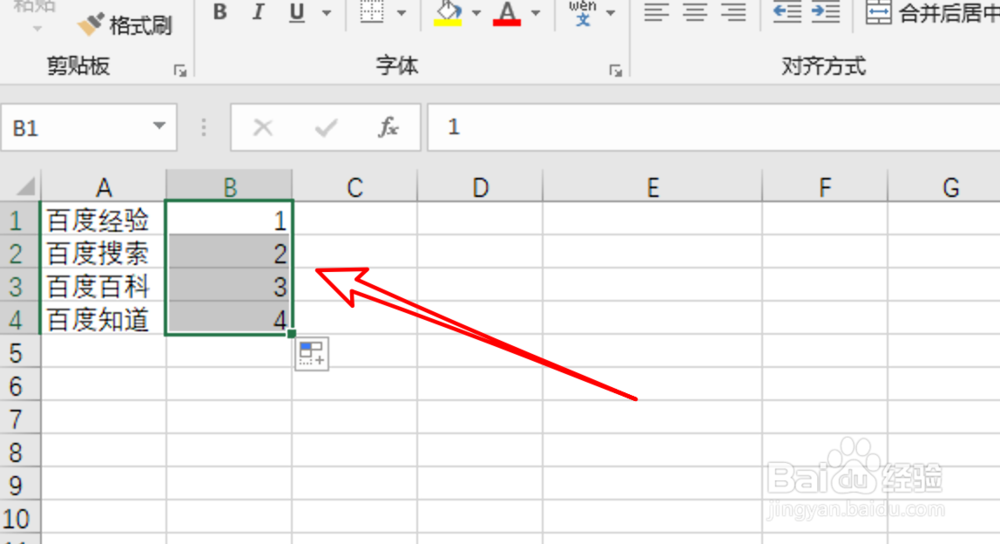Open fill color dropdown arrow

coord(476,12)
